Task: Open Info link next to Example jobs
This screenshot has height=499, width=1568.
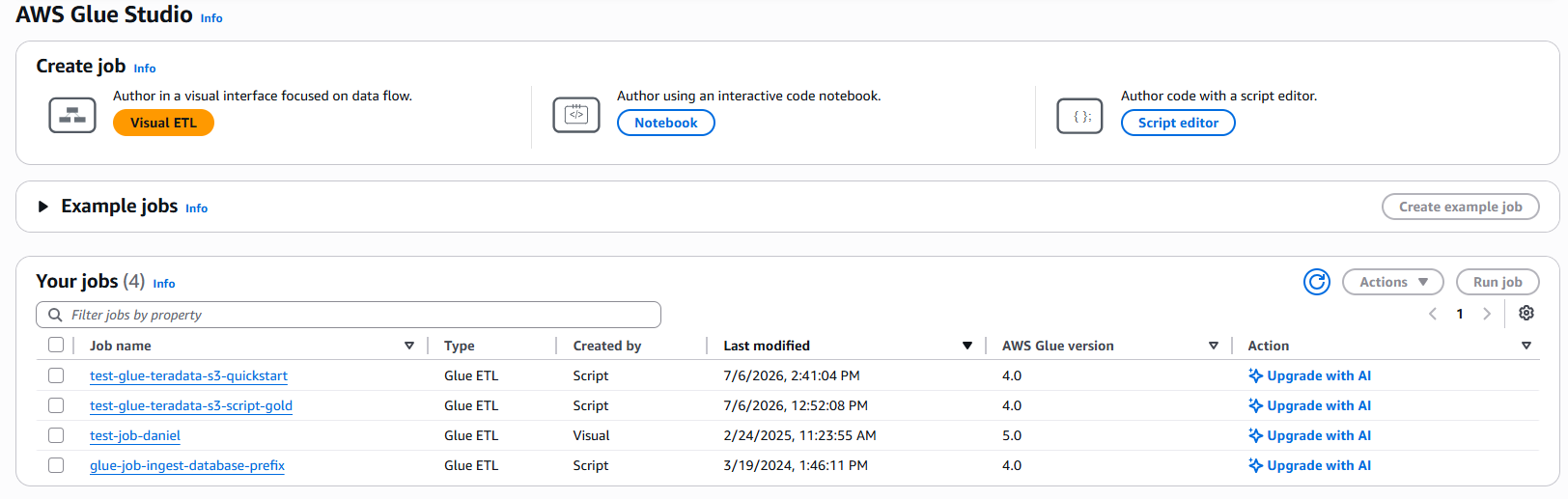Action: click(x=197, y=208)
